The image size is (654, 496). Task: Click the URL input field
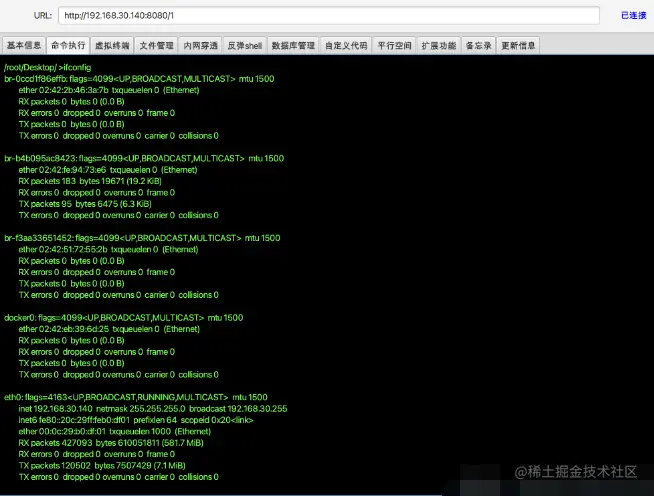tap(329, 15)
